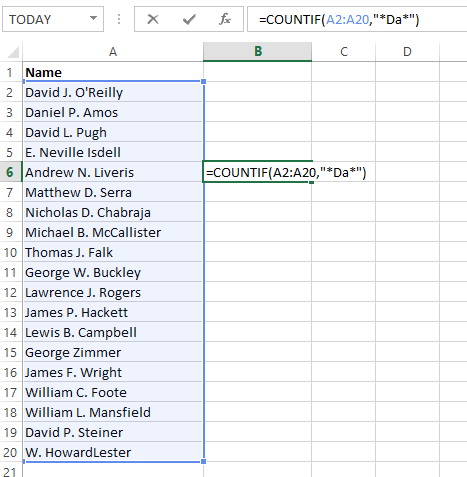Confirm the formula with checkmark icon
Viewport: 467px width, 477px height.
(x=189, y=19)
